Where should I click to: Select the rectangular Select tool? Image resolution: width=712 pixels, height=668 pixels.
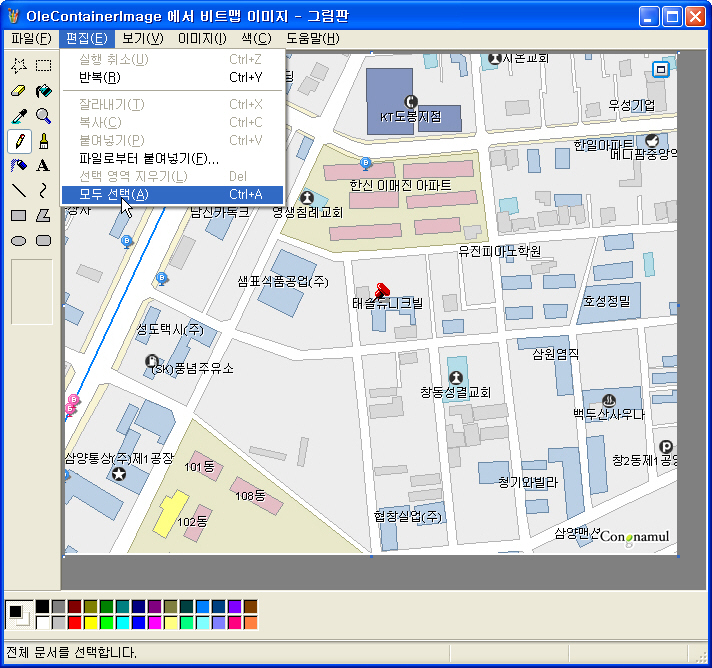click(x=44, y=65)
